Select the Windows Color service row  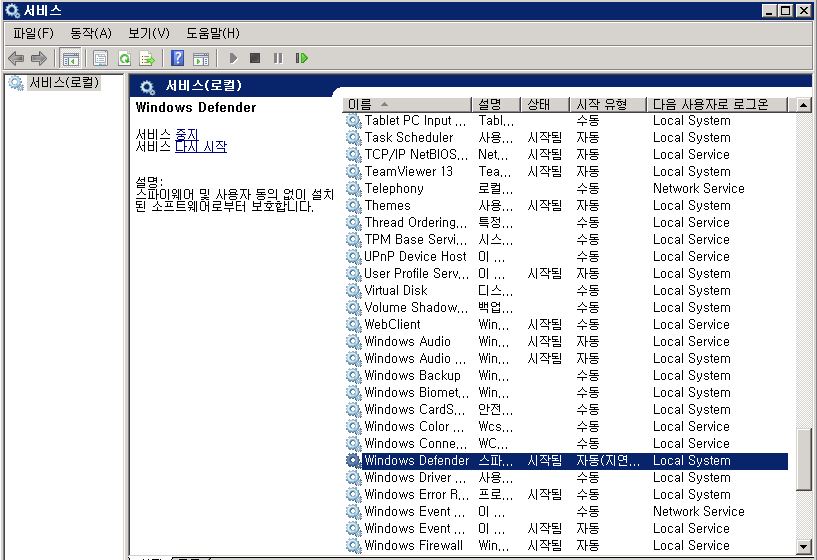[565, 426]
